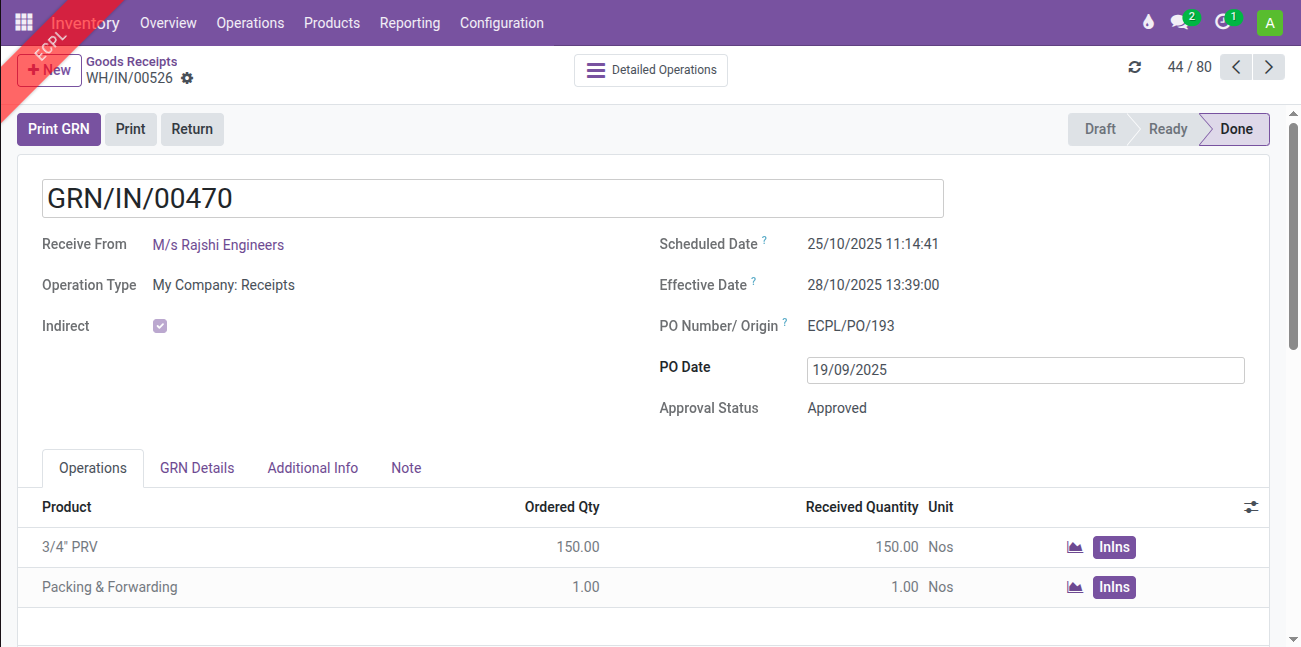The width and height of the screenshot is (1301, 647).
Task: Click the gear icon beside WH/IN/00526
Action: pyautogui.click(x=187, y=78)
